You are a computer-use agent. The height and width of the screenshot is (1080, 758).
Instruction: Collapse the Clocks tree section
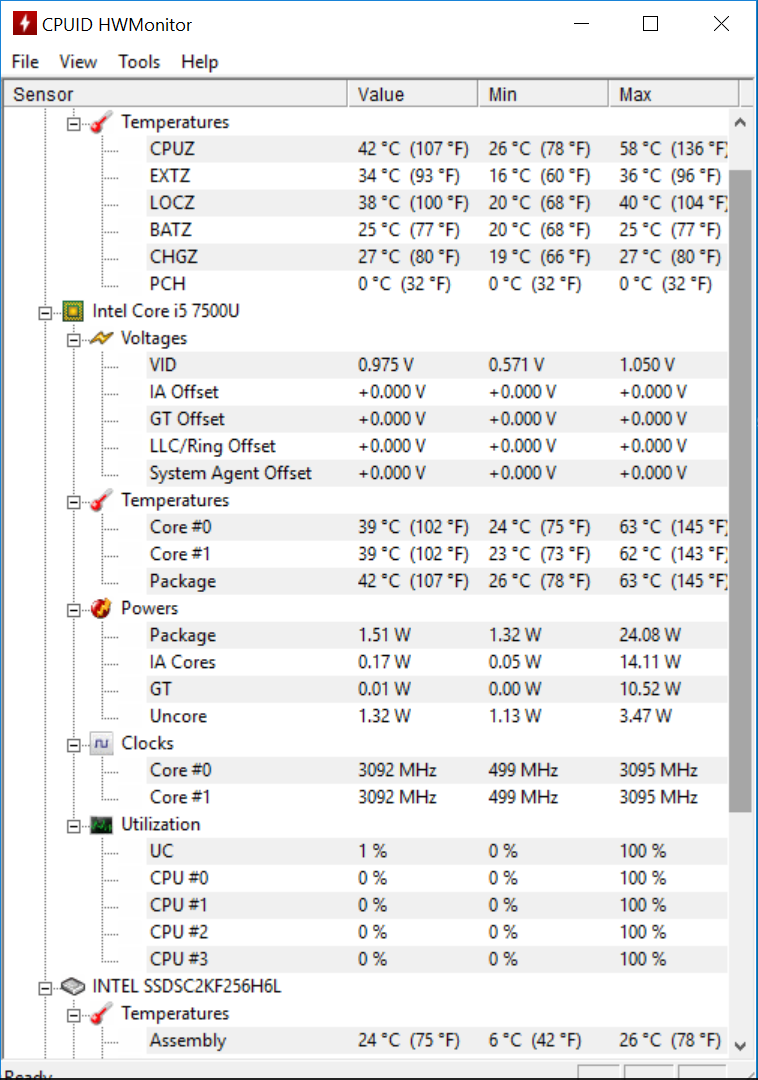[x=73, y=745]
